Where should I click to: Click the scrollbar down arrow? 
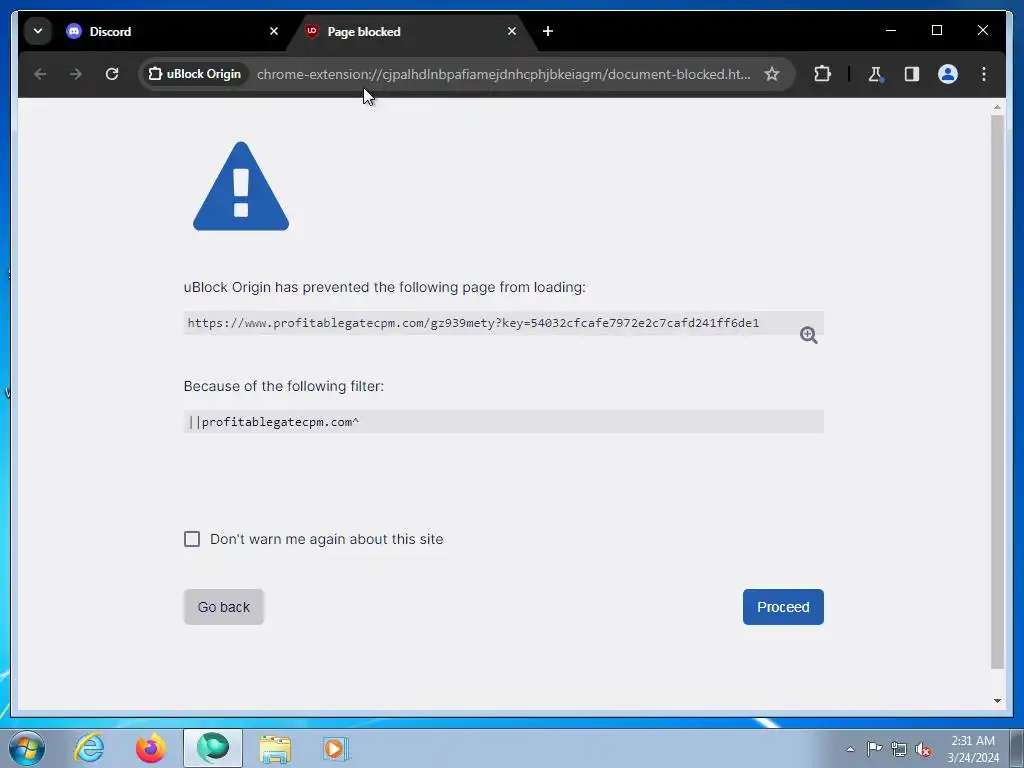997,701
